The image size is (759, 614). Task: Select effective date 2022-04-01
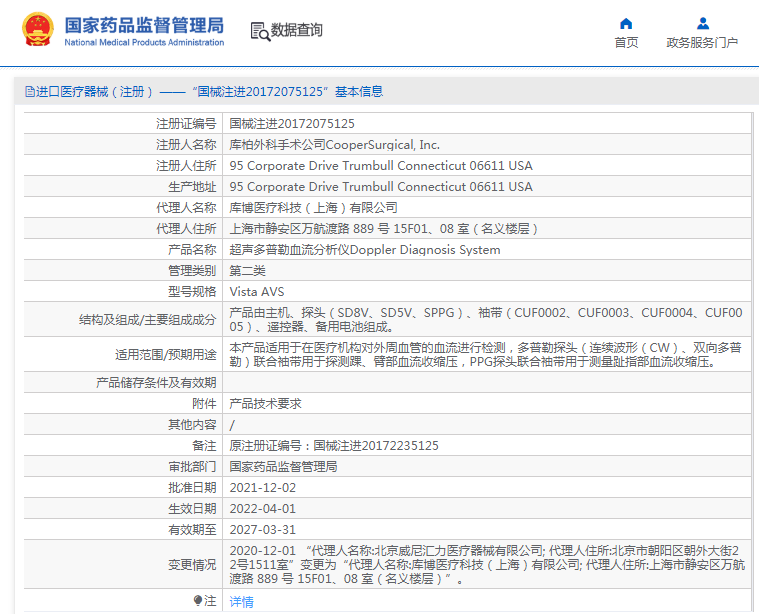click(x=262, y=508)
